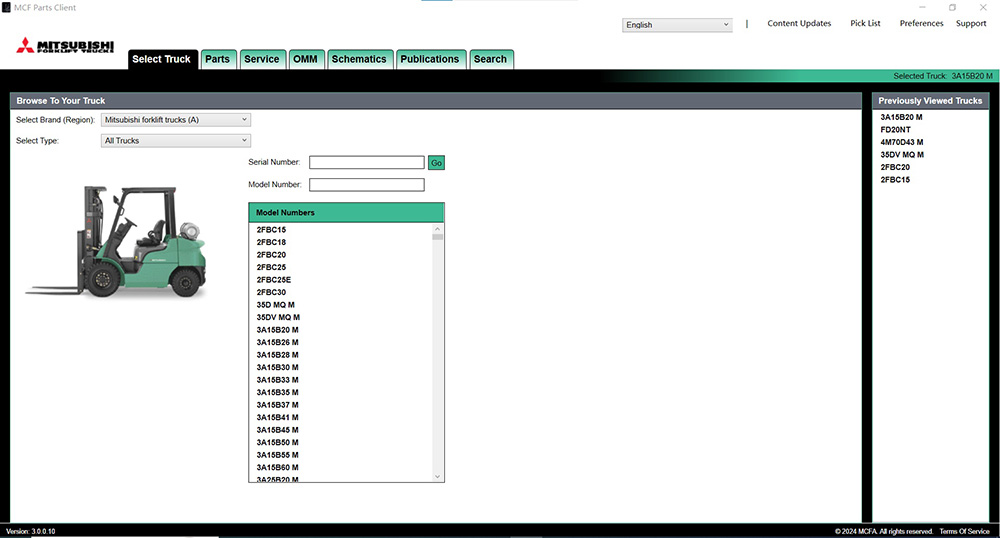This screenshot has width=1000, height=538.
Task: Expand the Select Brand (Region) dropdown
Action: [x=175, y=120]
